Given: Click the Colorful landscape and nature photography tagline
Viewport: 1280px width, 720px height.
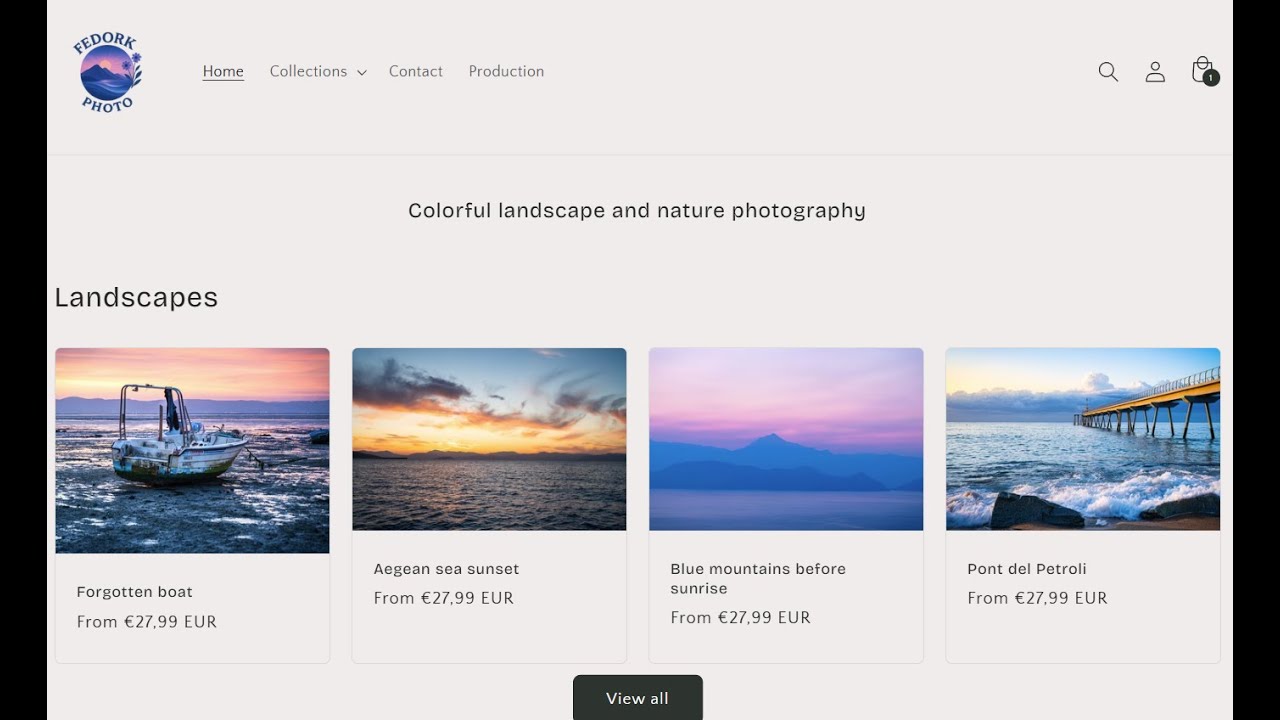Looking at the screenshot, I should click(x=637, y=211).
